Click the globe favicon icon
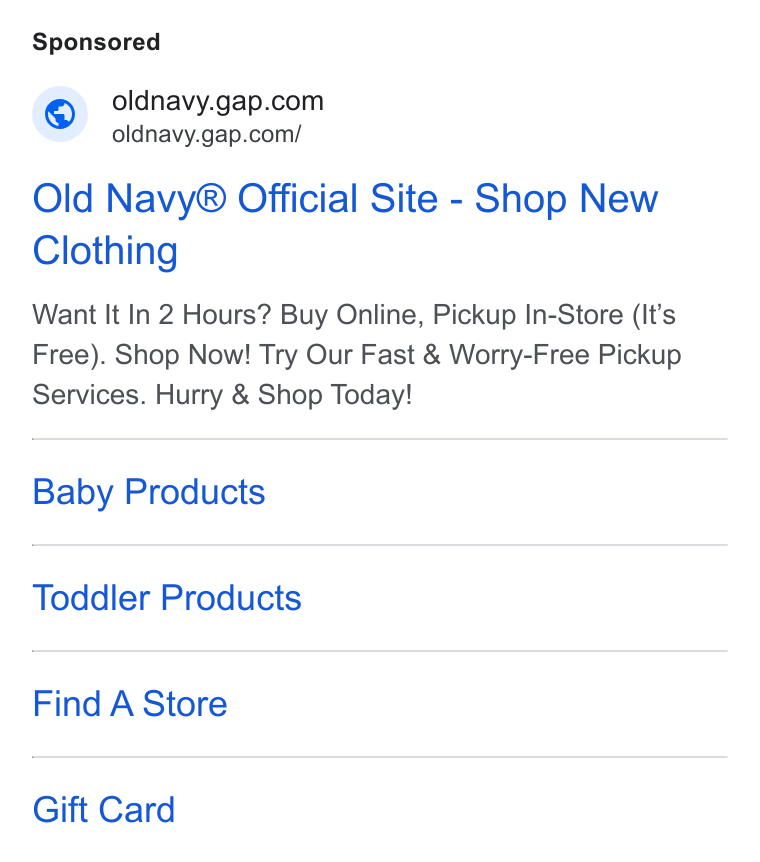 [60, 114]
